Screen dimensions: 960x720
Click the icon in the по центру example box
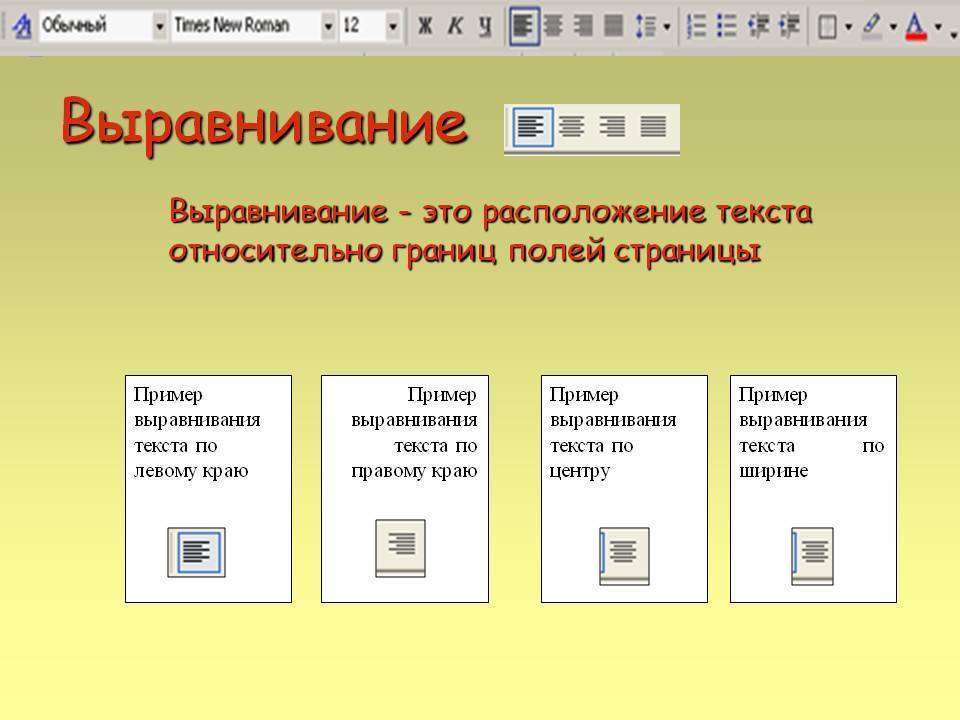pyautogui.click(x=624, y=556)
